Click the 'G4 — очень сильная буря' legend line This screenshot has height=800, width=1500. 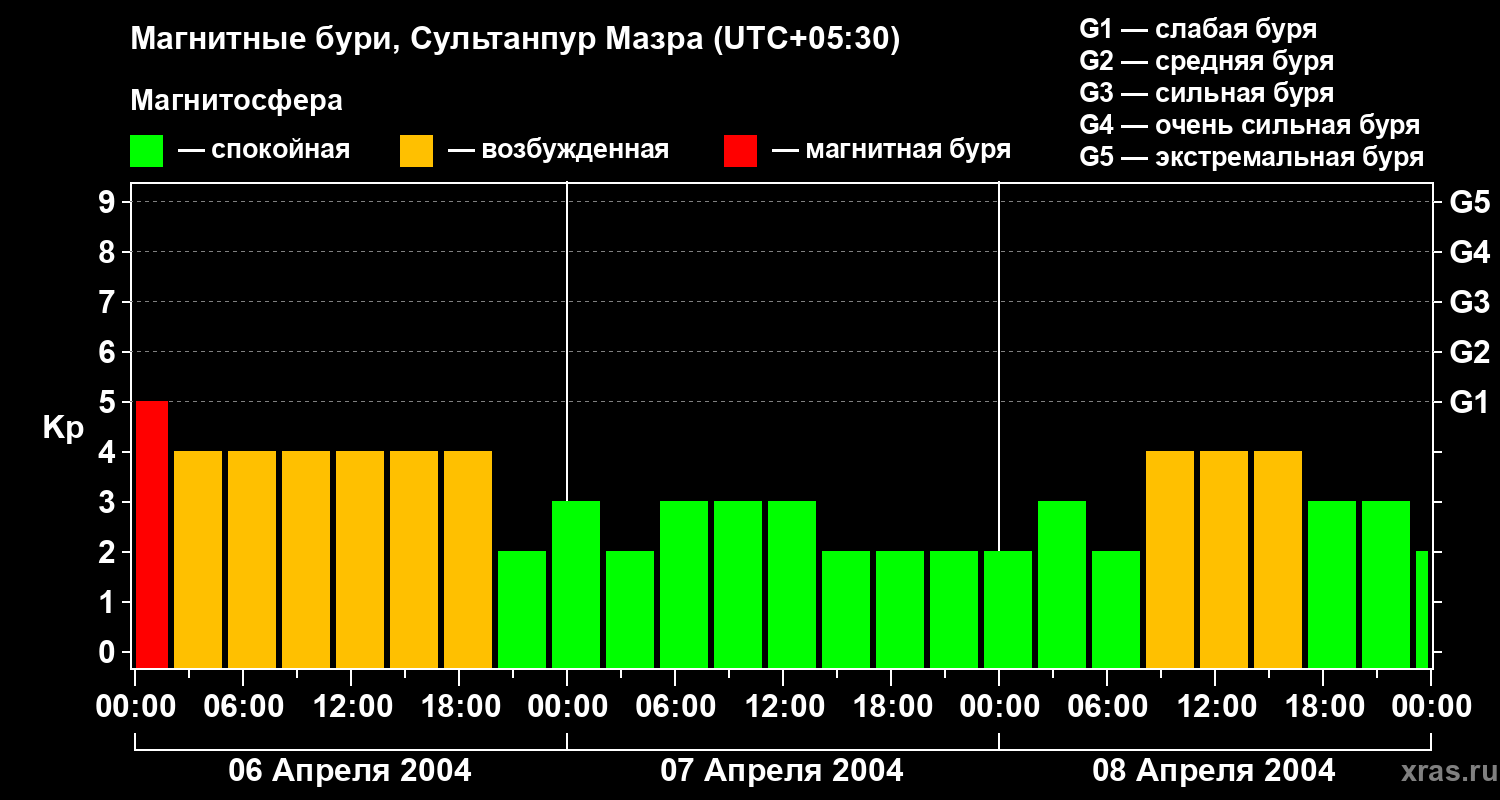(x=1250, y=125)
